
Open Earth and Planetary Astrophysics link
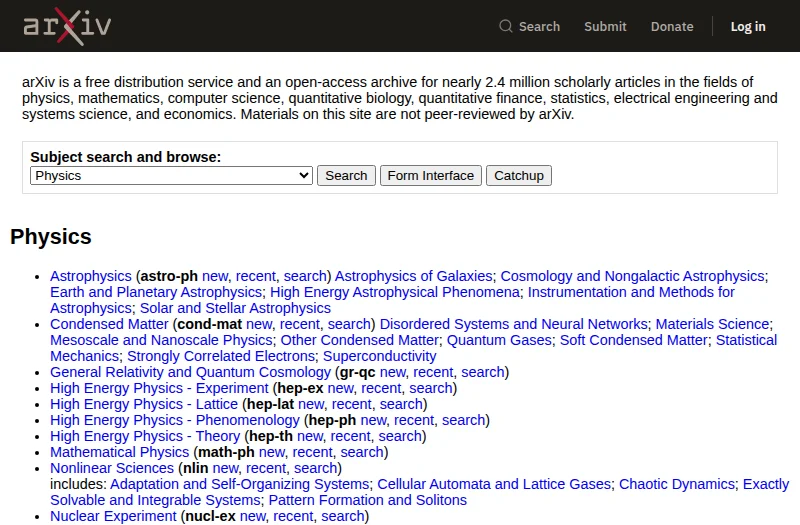[x=156, y=292]
